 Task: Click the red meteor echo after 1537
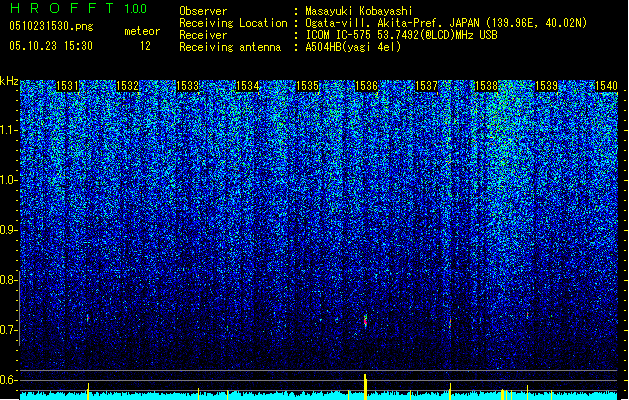450,323
